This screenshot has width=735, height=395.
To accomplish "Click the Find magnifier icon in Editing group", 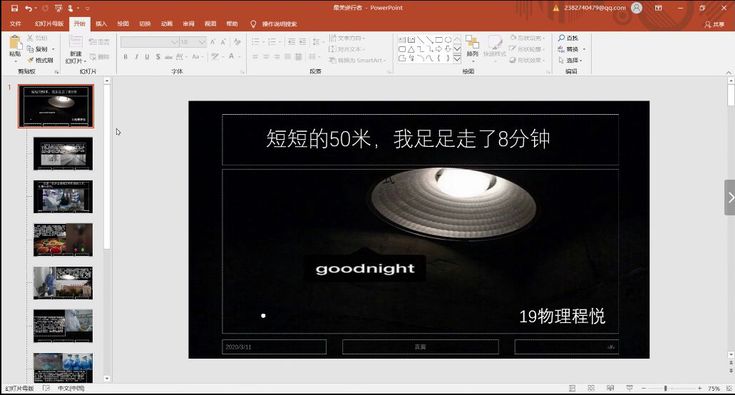I will (x=561, y=37).
